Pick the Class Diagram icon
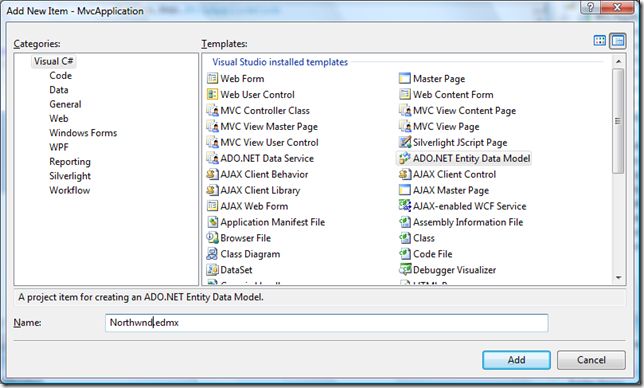The image size is (644, 388). pos(212,254)
